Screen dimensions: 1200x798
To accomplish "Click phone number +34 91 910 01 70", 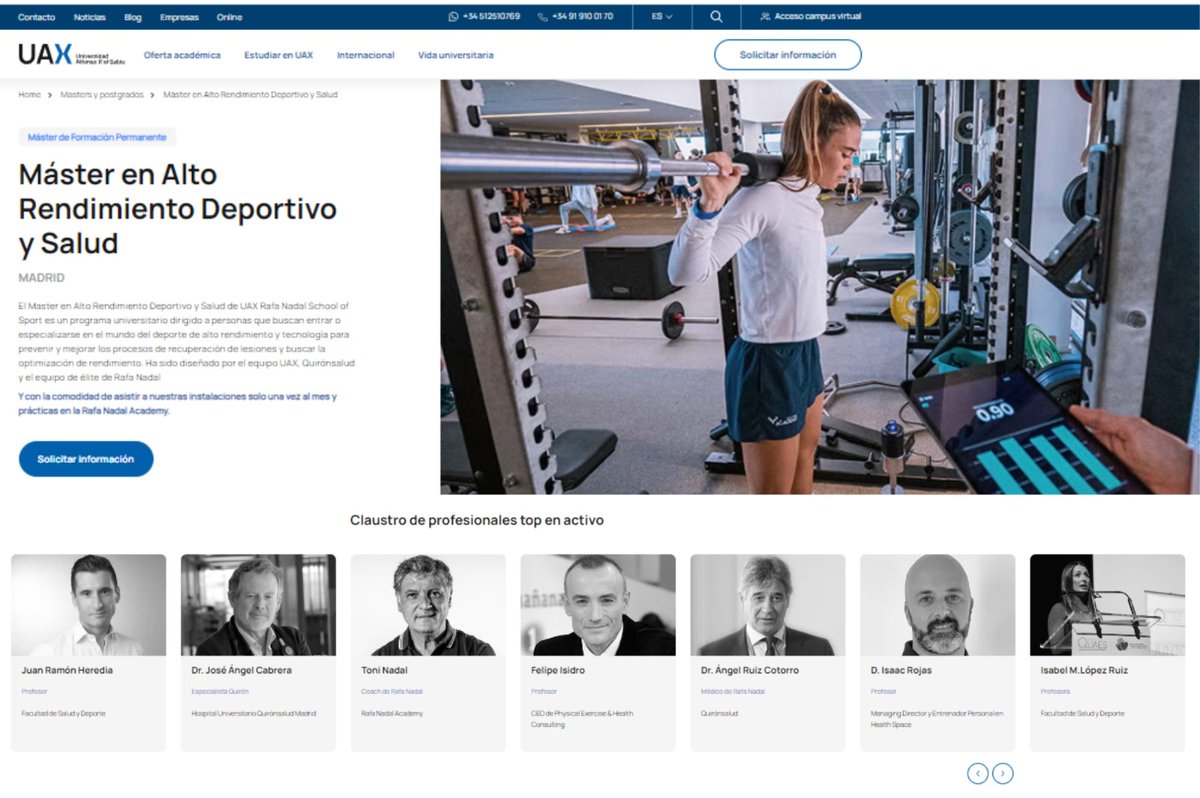I will (582, 17).
